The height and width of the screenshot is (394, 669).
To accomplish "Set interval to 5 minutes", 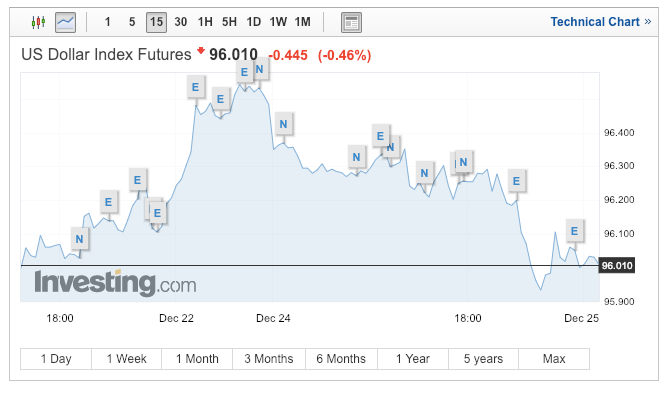I will tap(132, 22).
